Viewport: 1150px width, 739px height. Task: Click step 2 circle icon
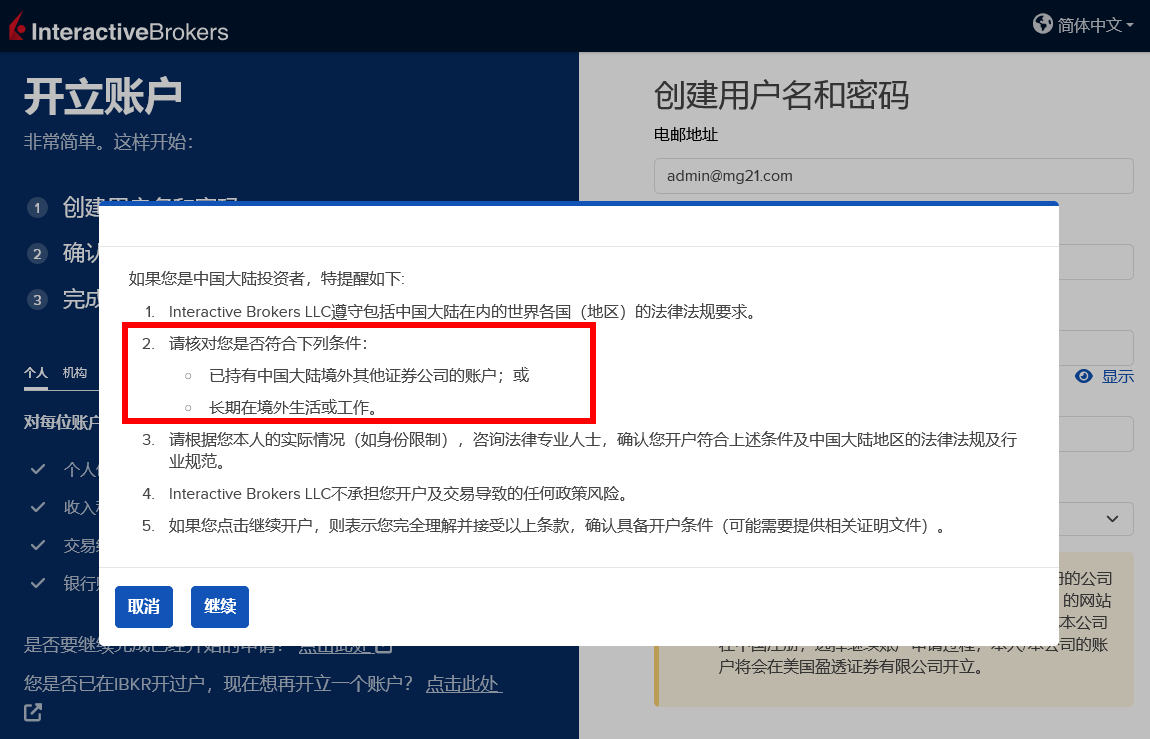37,254
